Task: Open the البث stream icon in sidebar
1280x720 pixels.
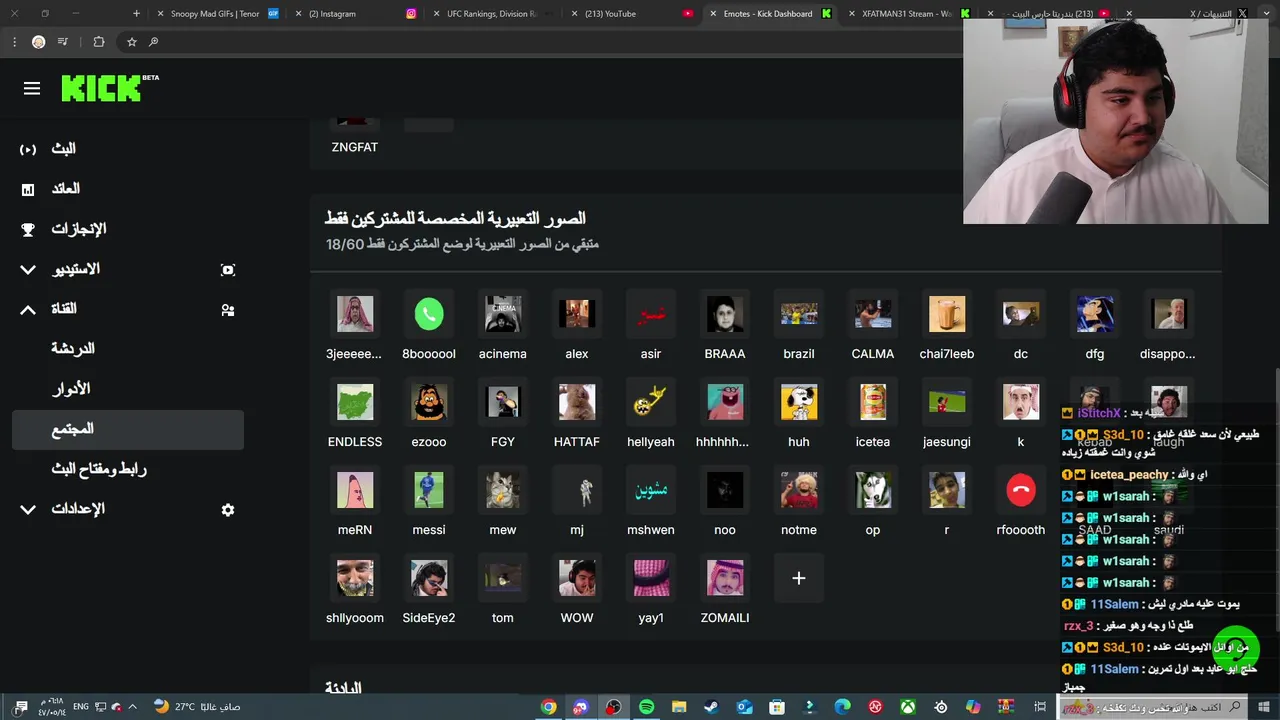Action: coord(28,149)
